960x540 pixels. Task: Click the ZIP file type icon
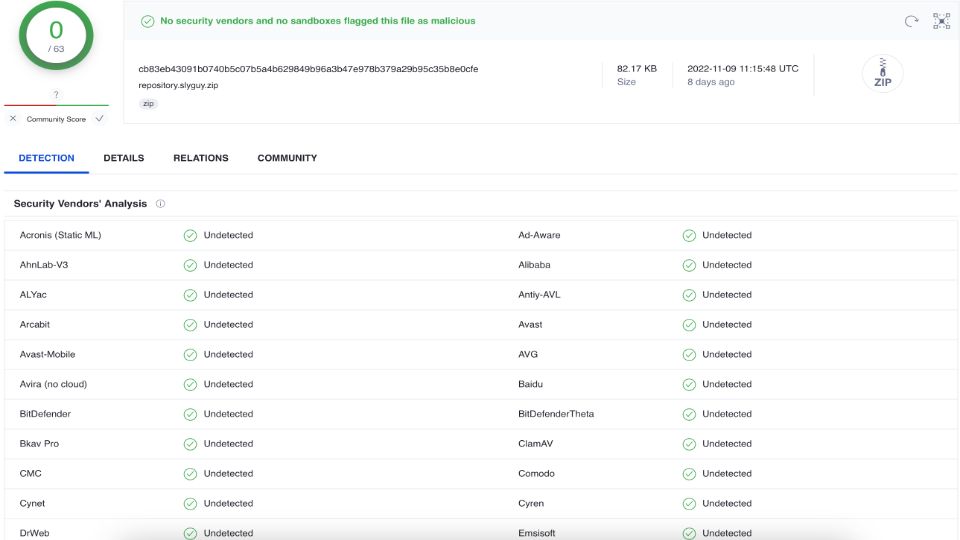(x=882, y=73)
